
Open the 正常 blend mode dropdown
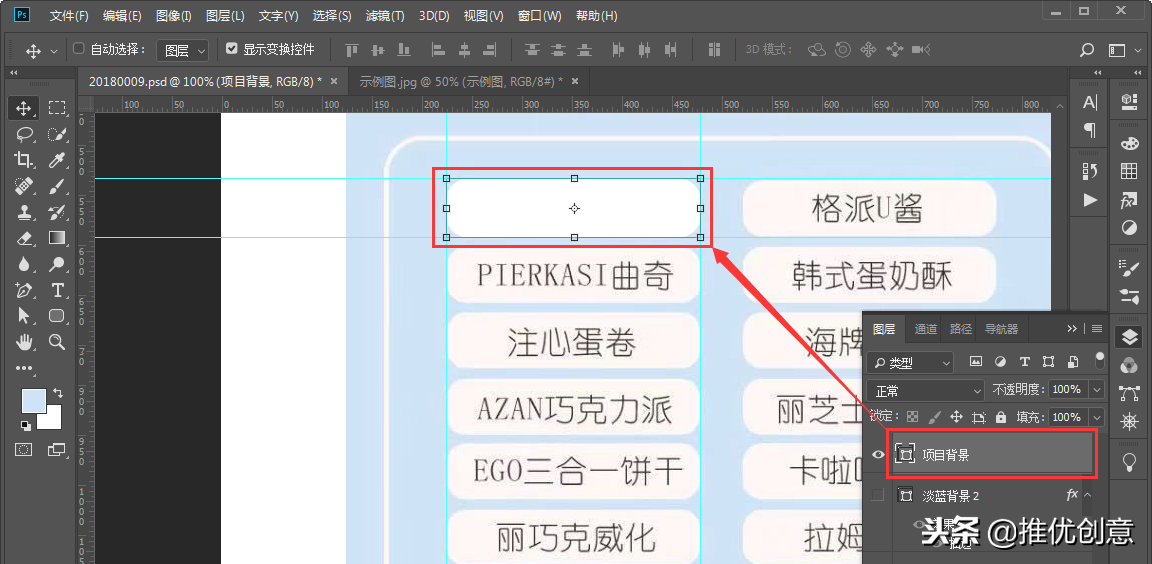pyautogui.click(x=925, y=390)
